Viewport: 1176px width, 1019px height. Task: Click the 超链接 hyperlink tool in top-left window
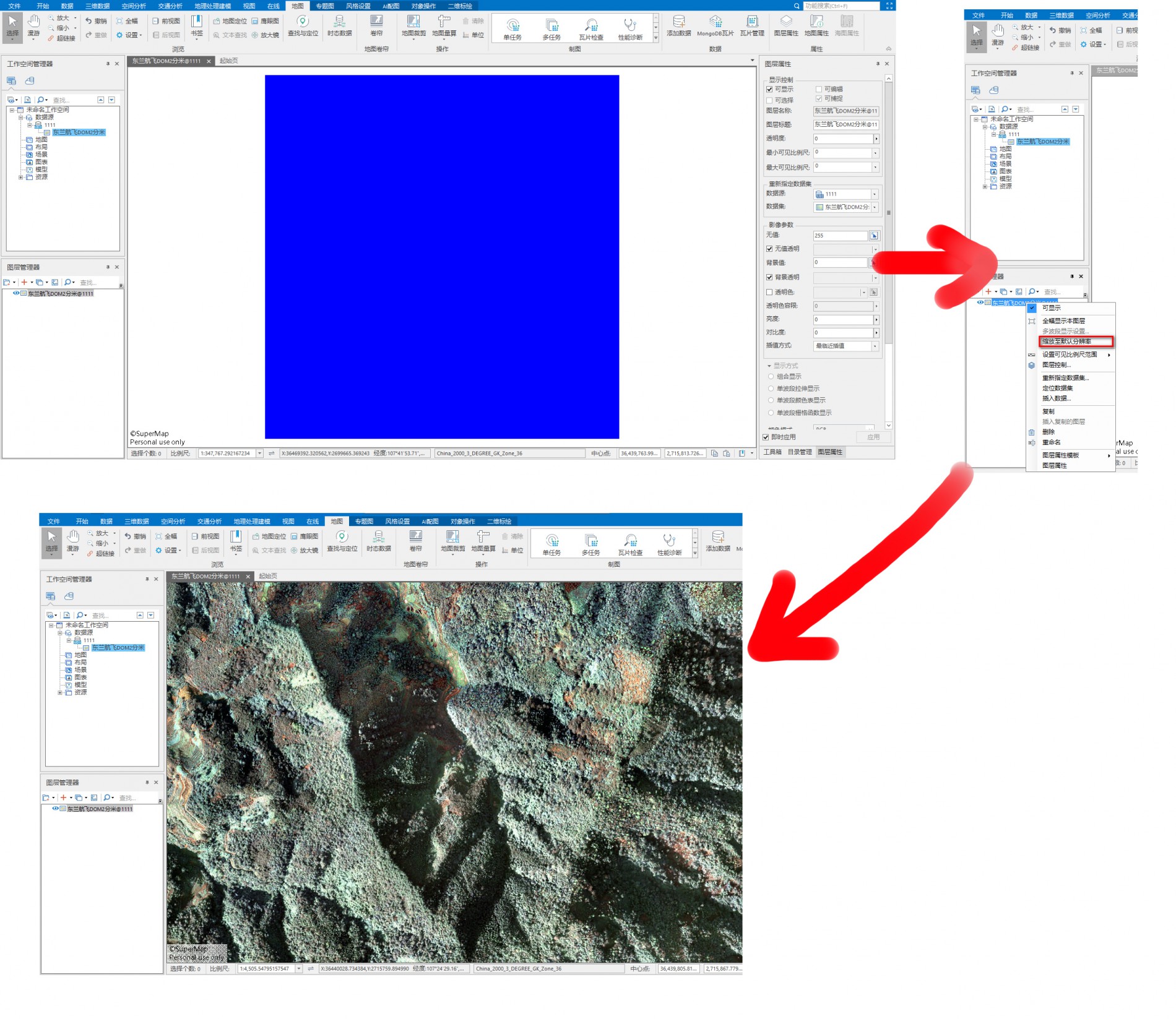click(x=61, y=38)
